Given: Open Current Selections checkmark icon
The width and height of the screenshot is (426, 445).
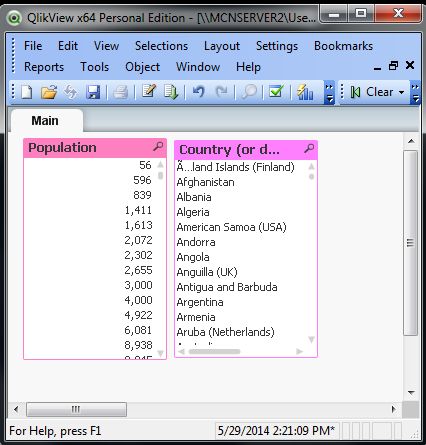Looking at the screenshot, I should [276, 91].
